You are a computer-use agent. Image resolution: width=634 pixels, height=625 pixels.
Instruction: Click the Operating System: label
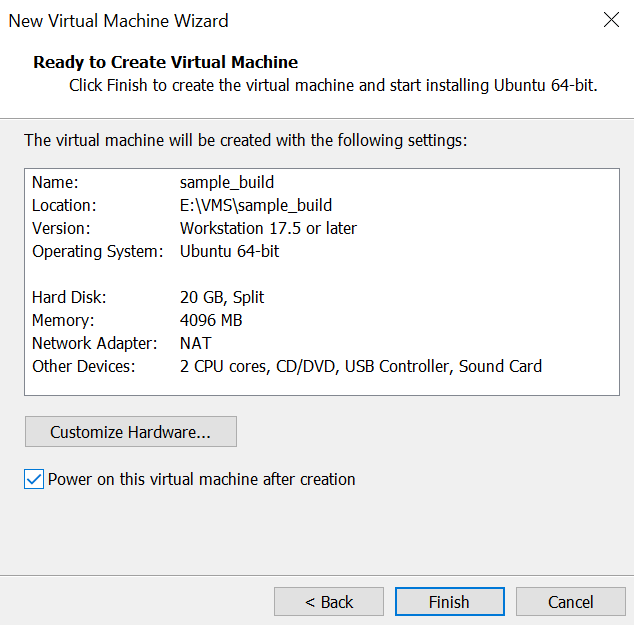pyautogui.click(x=97, y=251)
